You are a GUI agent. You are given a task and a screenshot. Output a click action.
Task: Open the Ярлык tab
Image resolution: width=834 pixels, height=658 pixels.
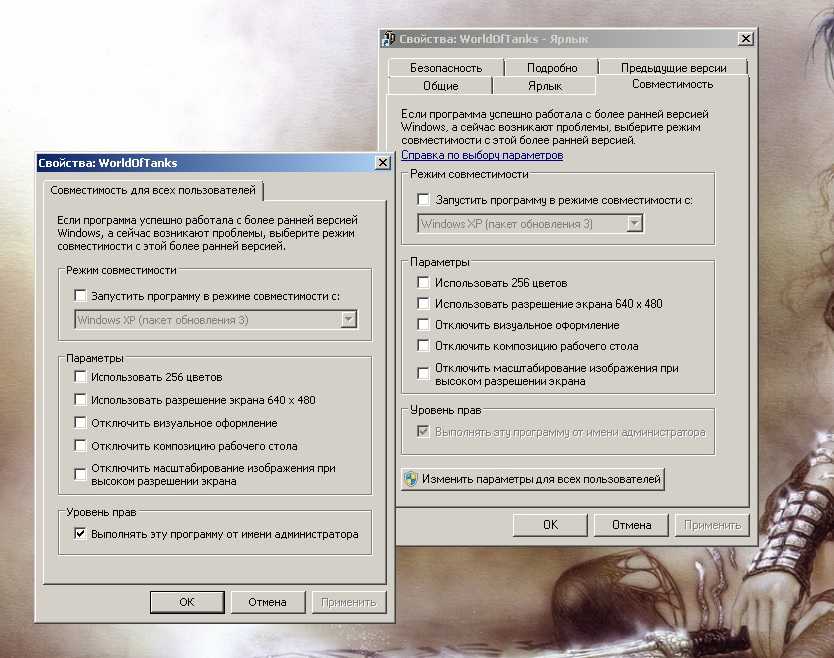point(545,86)
